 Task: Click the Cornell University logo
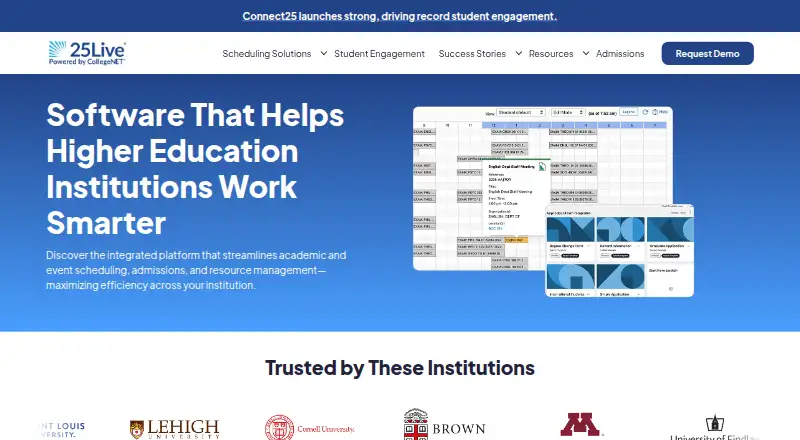[x=310, y=428]
